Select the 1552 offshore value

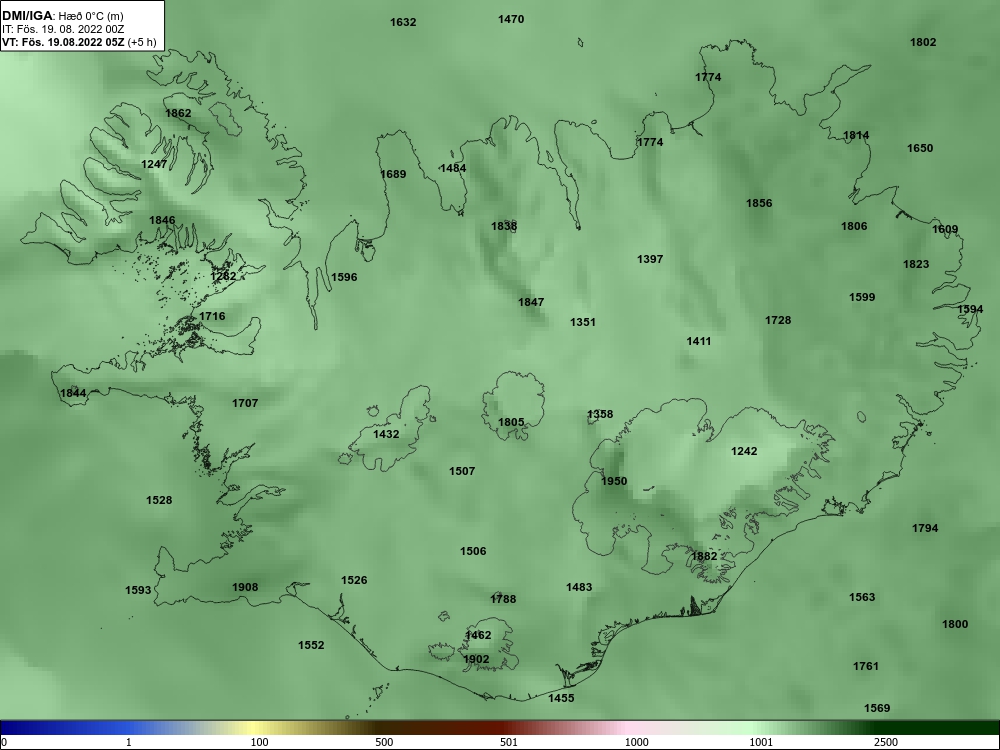[311, 645]
